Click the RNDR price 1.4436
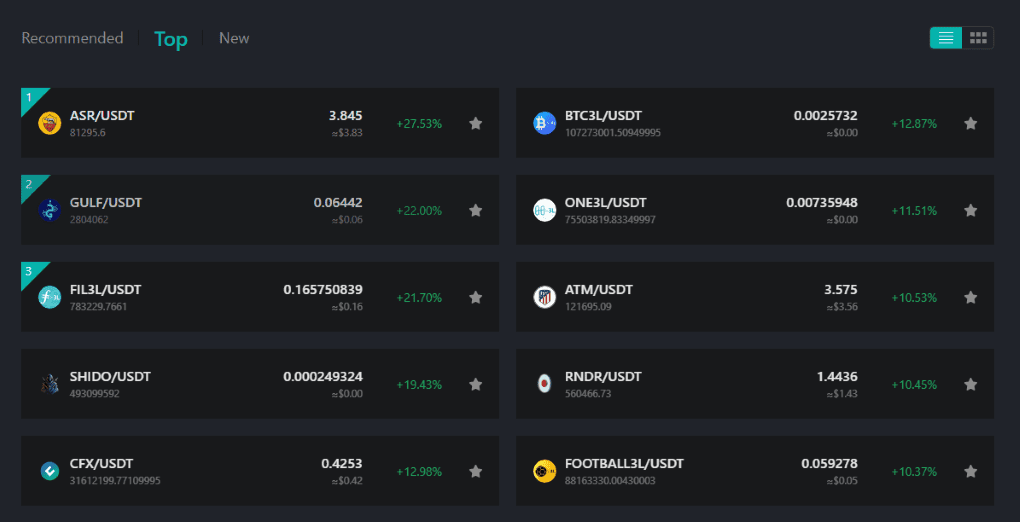This screenshot has width=1020, height=522. click(838, 377)
